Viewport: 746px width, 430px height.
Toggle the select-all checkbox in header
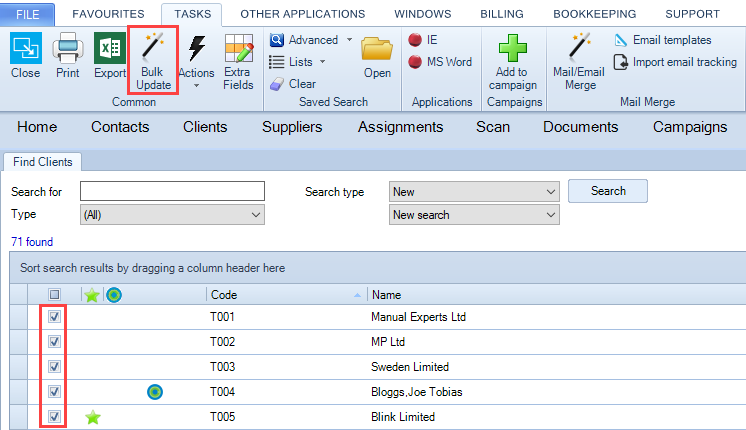pyautogui.click(x=55, y=295)
